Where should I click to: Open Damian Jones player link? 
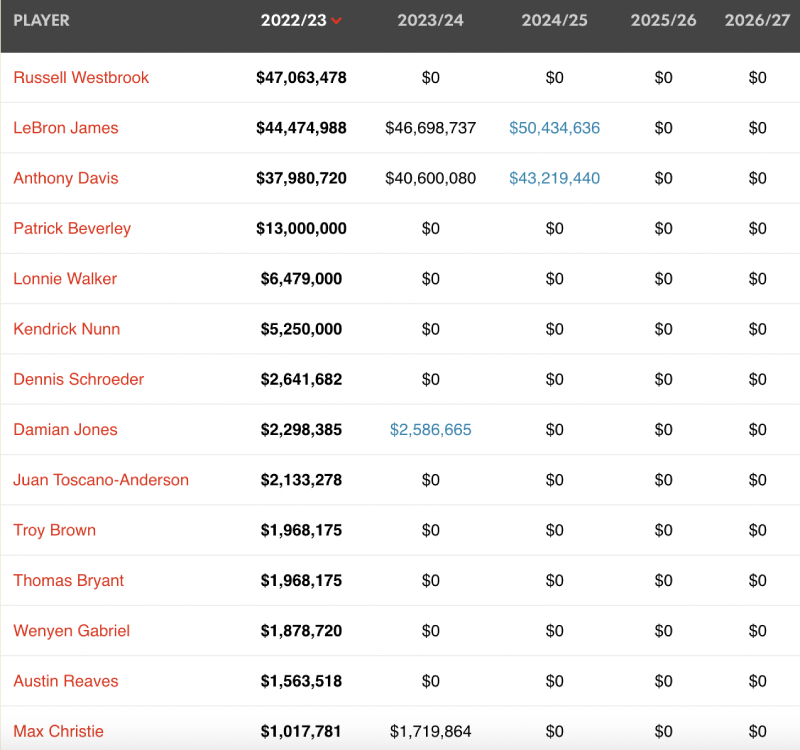click(65, 430)
